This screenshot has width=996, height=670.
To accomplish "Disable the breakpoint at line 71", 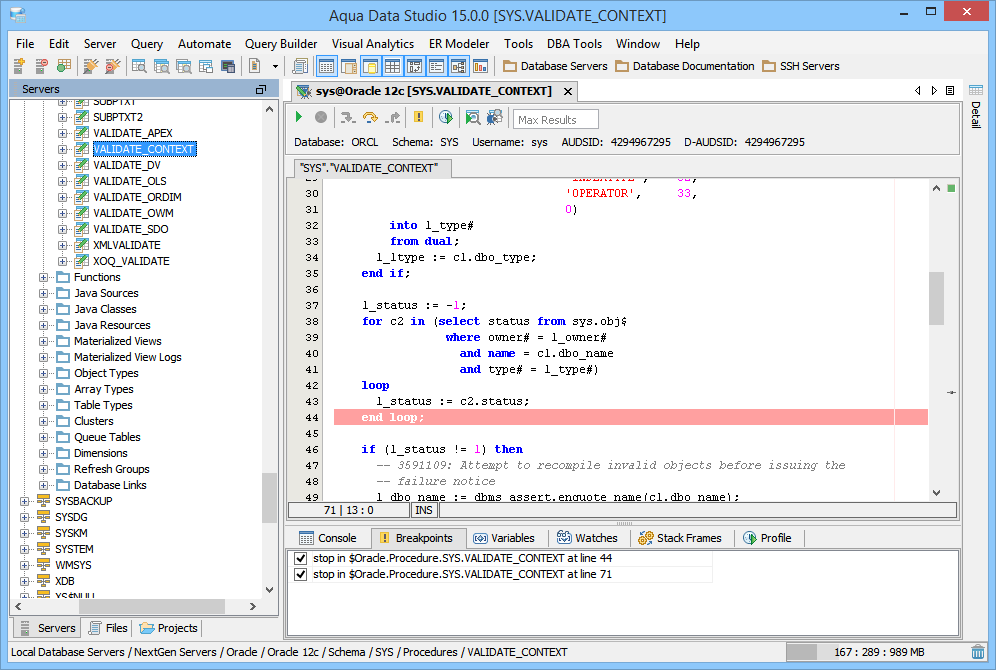I will coord(301,574).
